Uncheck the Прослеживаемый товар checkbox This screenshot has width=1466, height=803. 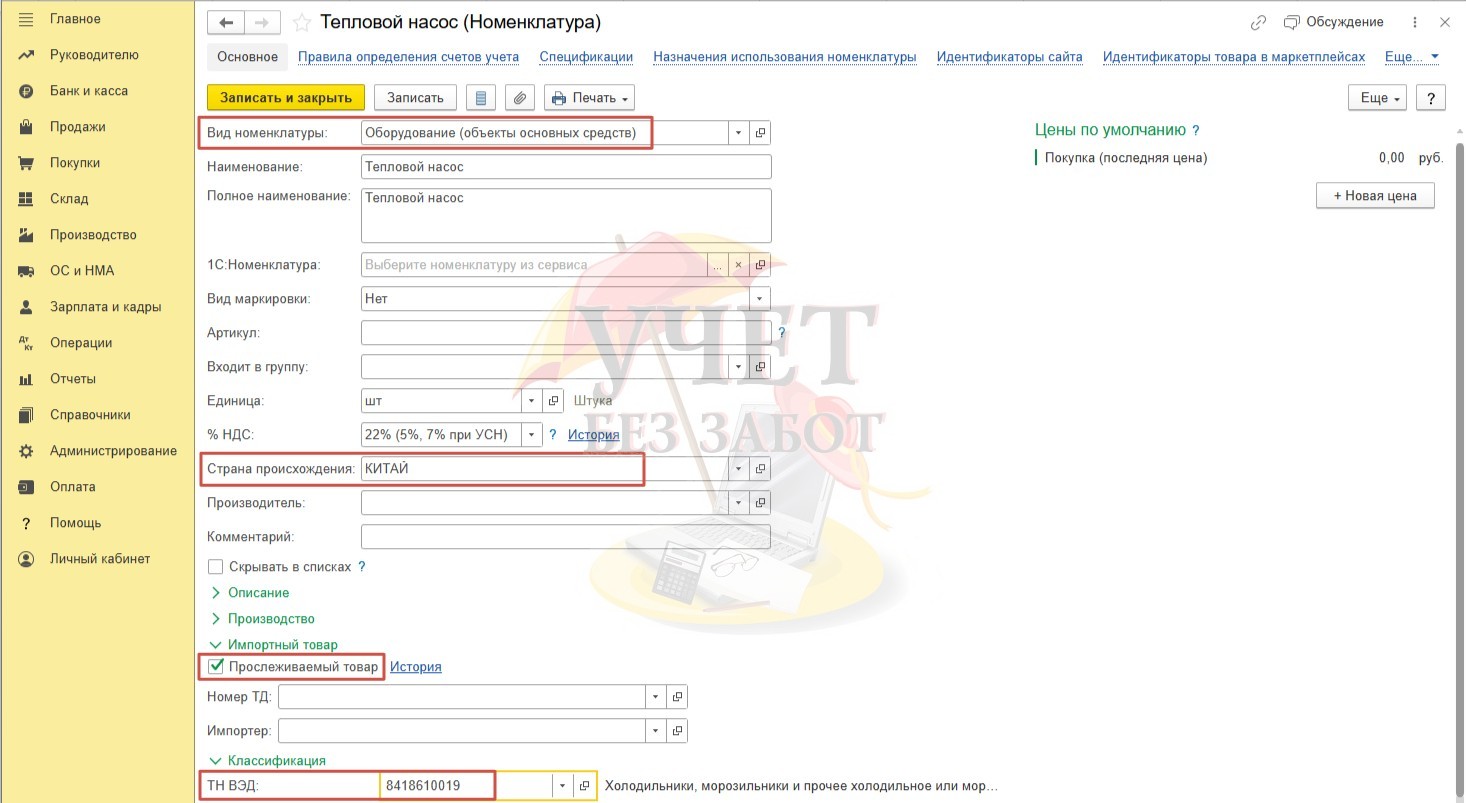point(216,667)
